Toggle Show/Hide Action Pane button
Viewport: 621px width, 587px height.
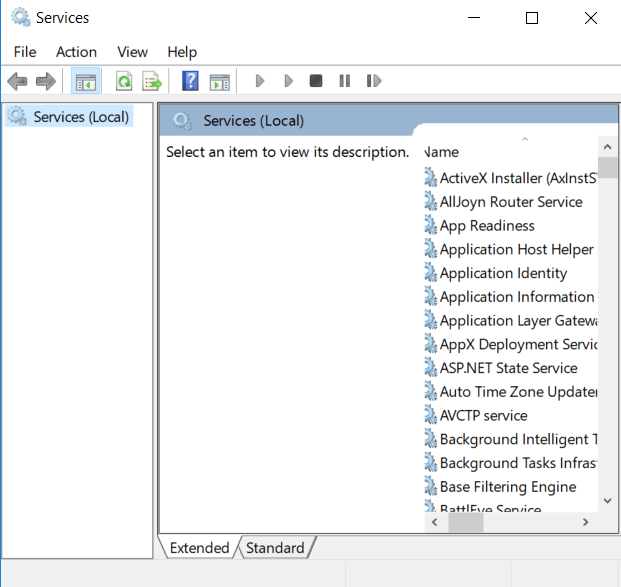click(x=219, y=81)
